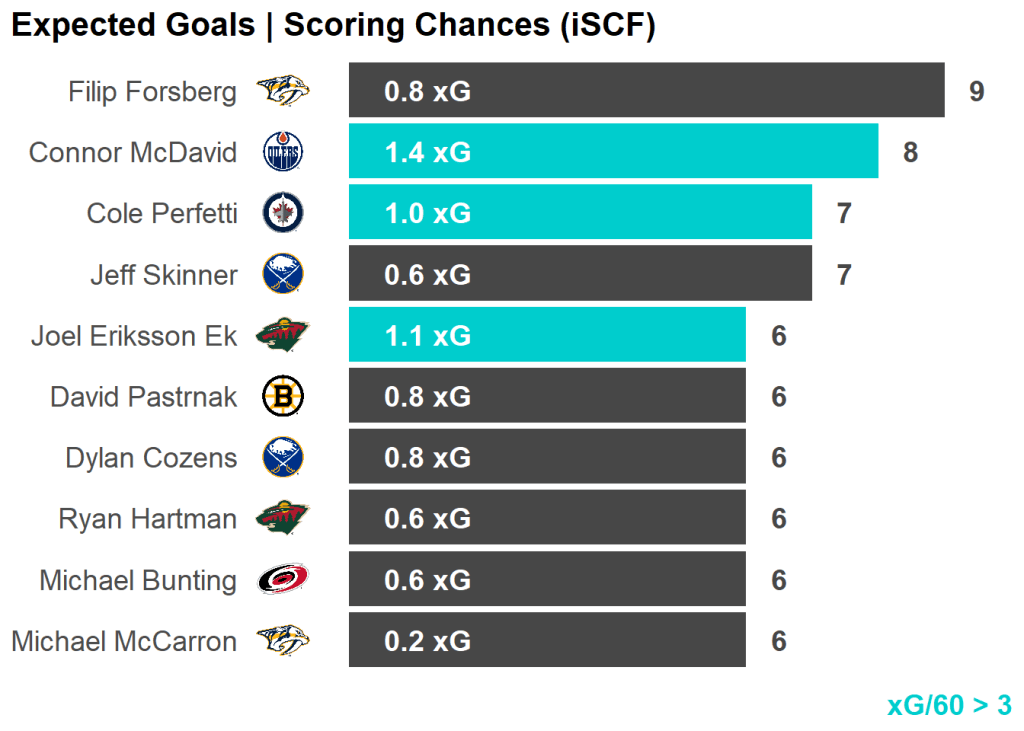The width and height of the screenshot is (1024, 731).
Task: Click Joel Eriksson Ek's 1.1 xG bar
Action: [x=547, y=335]
